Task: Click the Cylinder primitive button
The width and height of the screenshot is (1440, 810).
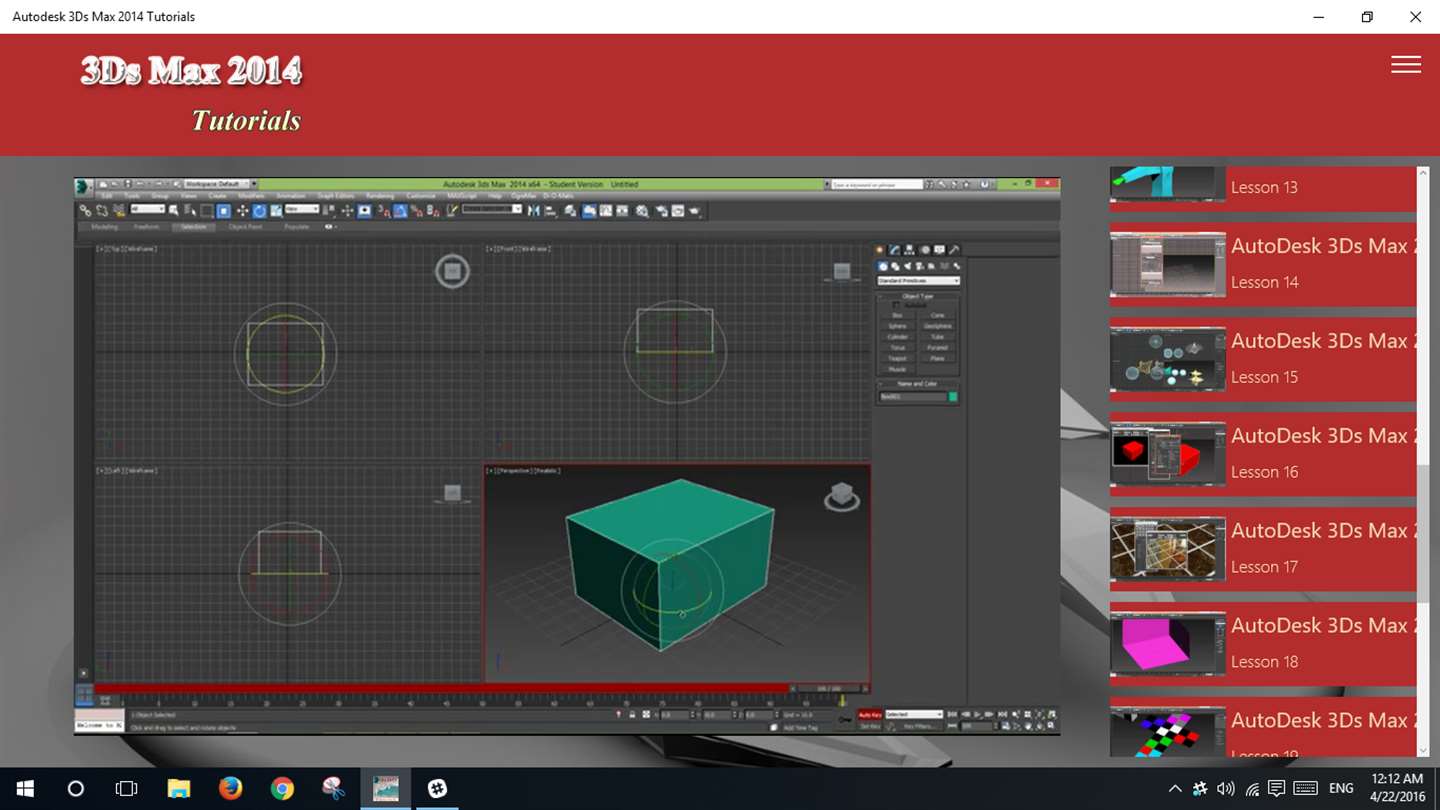Action: (x=897, y=337)
